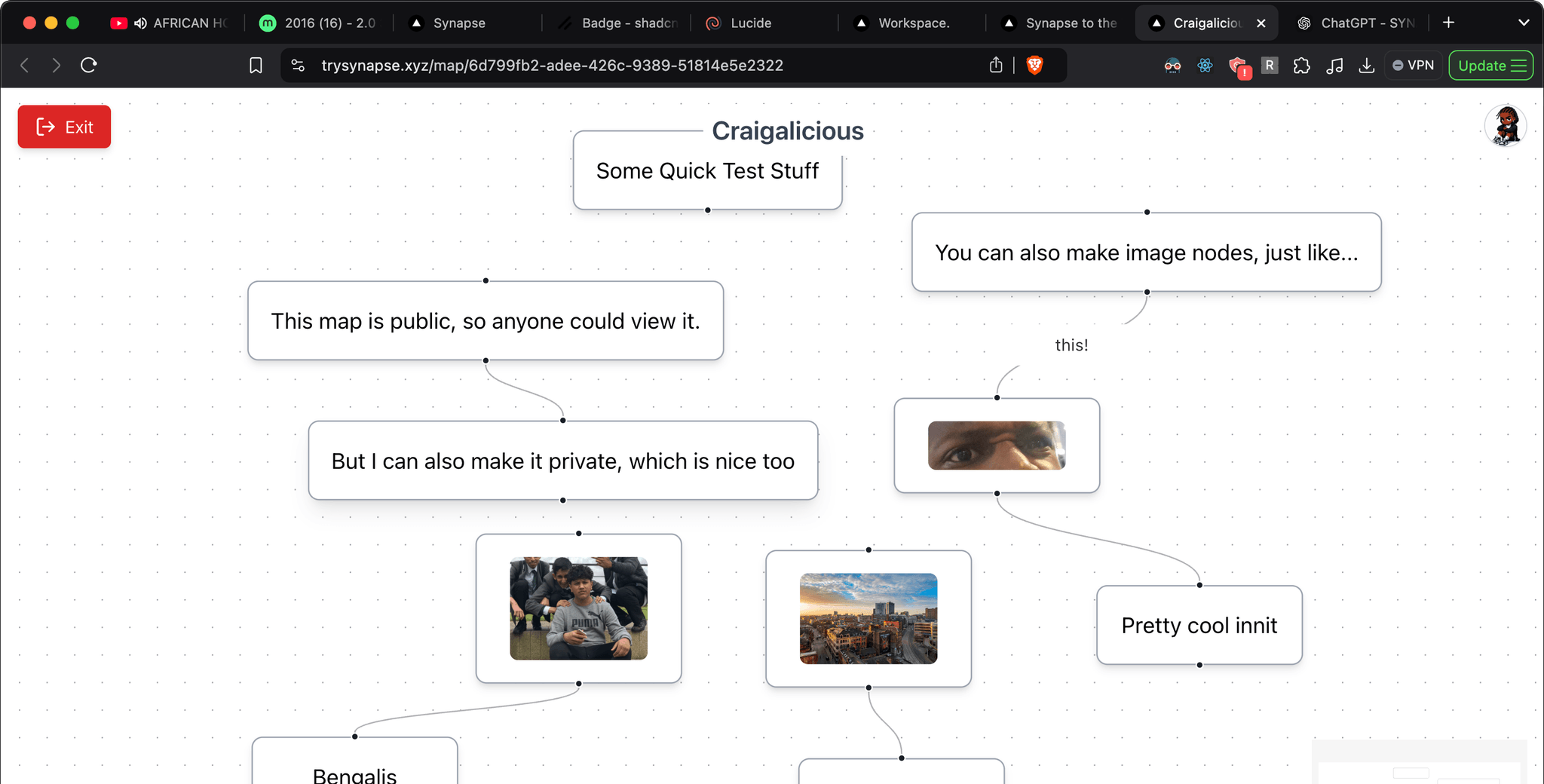Viewport: 1544px width, 784px height.
Task: Click the URL address field
Action: pos(552,66)
